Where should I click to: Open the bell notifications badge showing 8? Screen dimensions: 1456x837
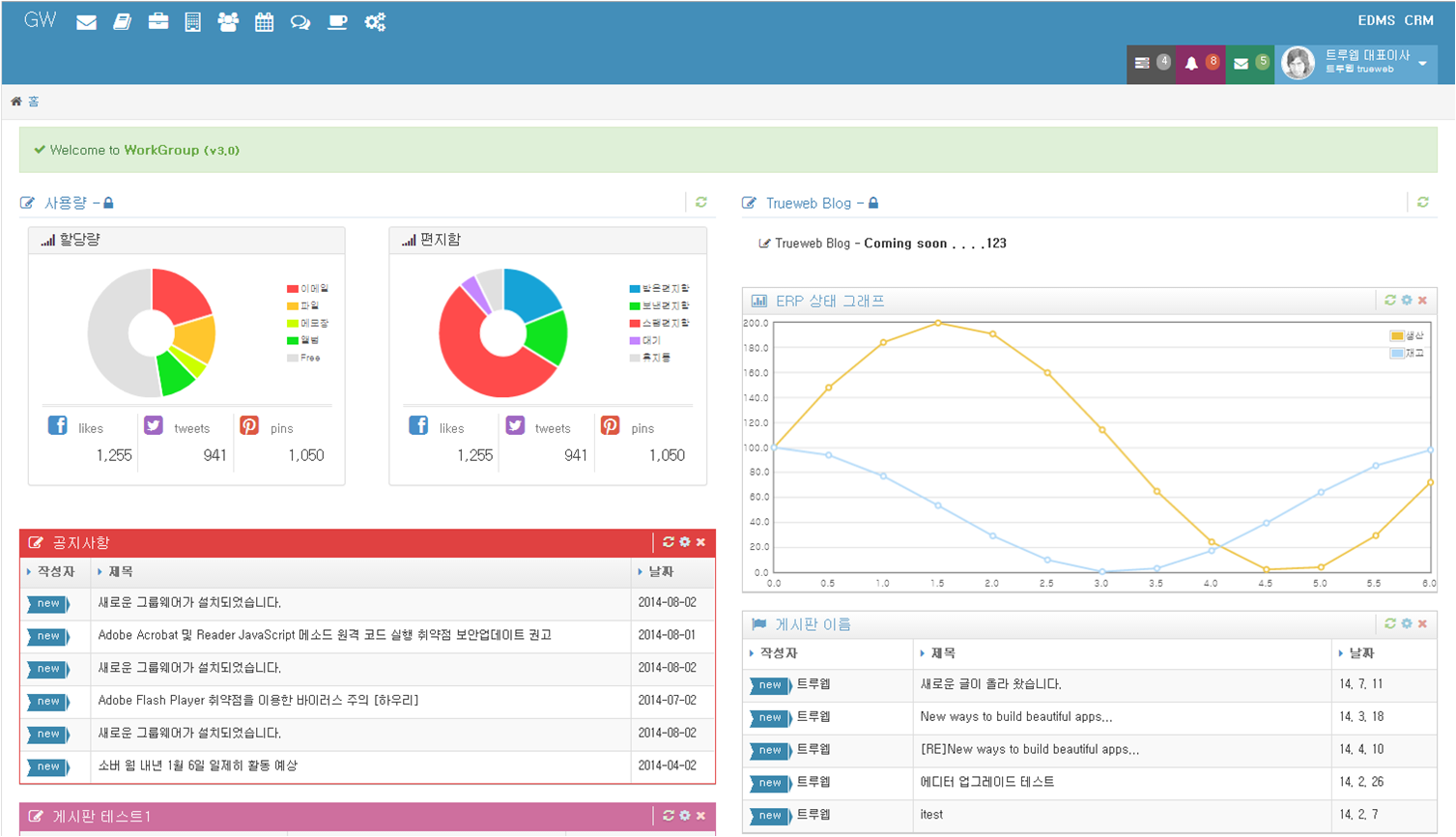point(1200,64)
